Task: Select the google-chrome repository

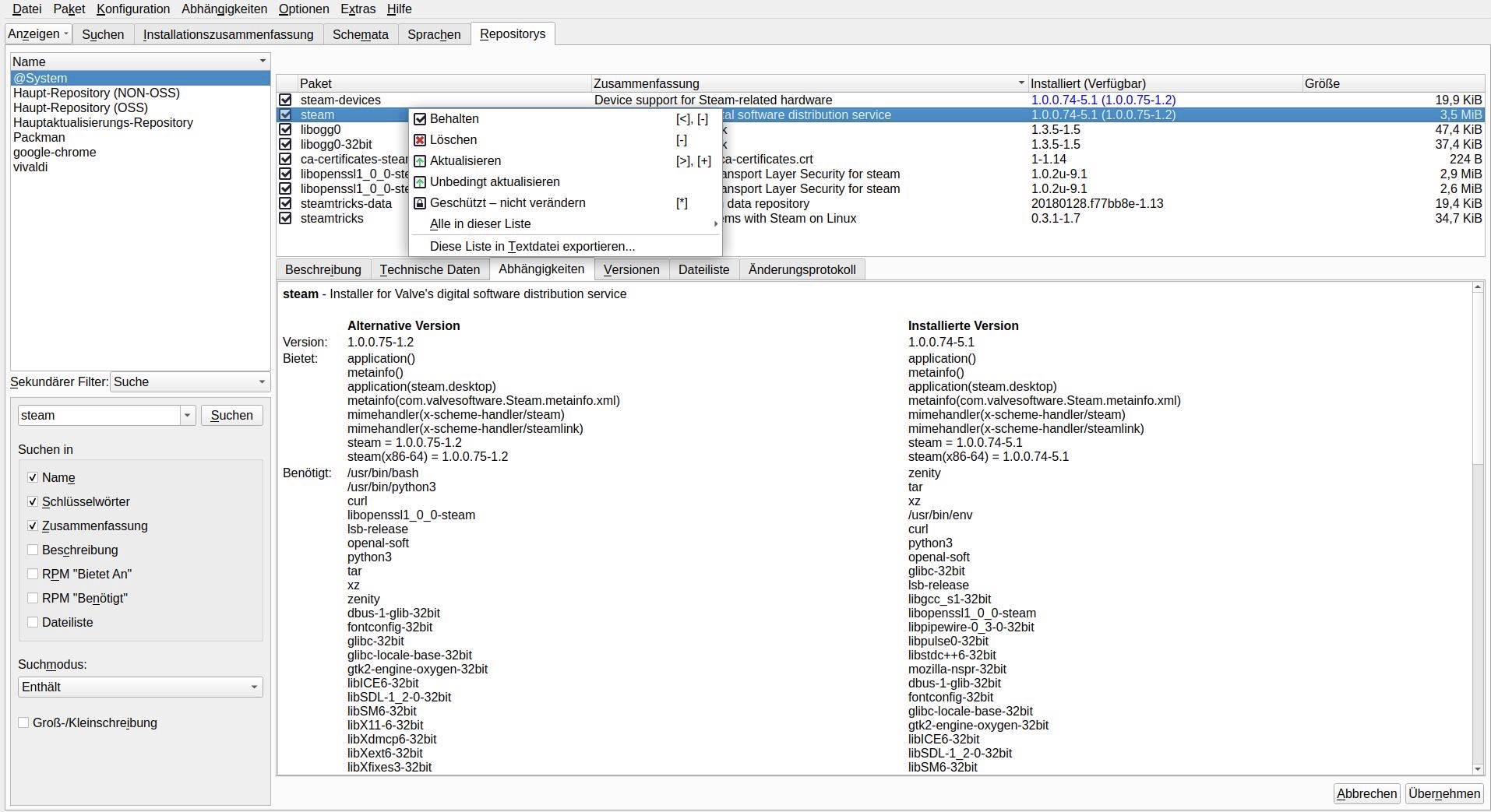Action: point(140,152)
